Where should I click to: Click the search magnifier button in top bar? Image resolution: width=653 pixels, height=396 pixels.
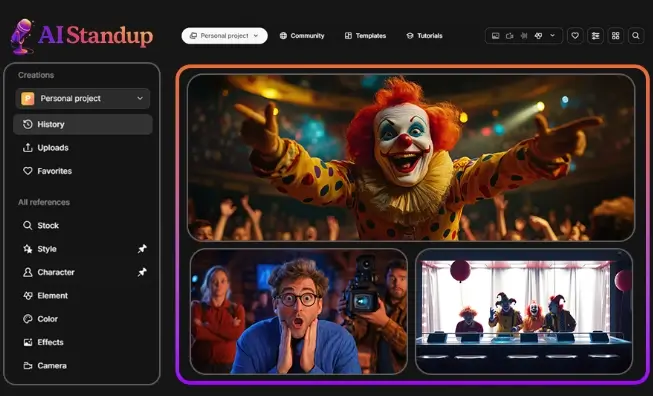coord(636,36)
